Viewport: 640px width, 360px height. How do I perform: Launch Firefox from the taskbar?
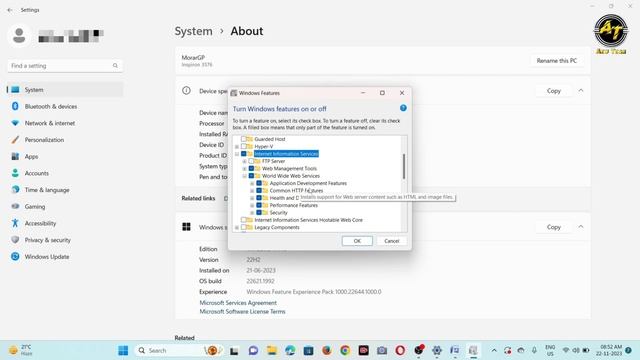[x=327, y=350]
